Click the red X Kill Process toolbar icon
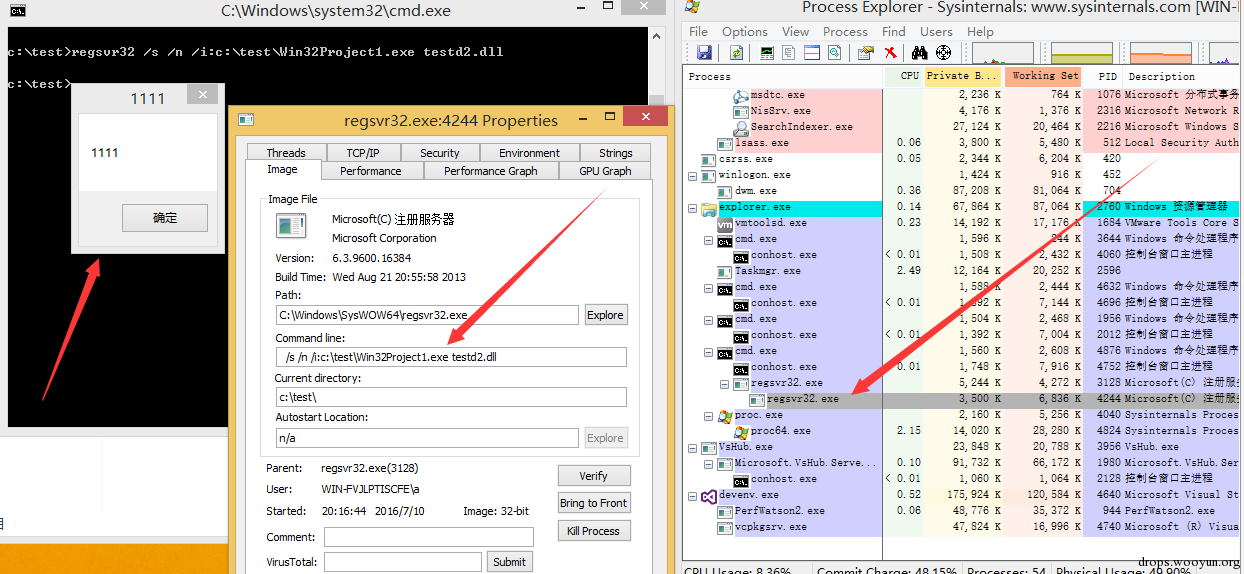Viewport: 1244px width, 574px height. point(890,52)
